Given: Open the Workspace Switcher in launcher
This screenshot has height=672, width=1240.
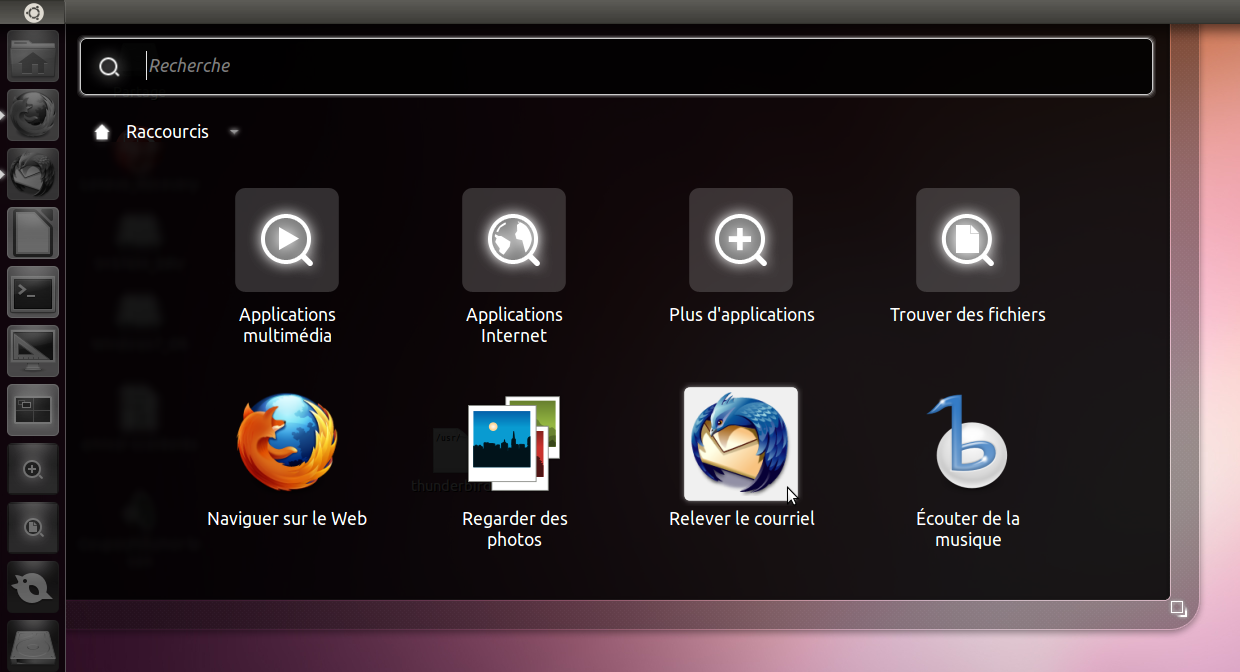Looking at the screenshot, I should click(x=33, y=410).
